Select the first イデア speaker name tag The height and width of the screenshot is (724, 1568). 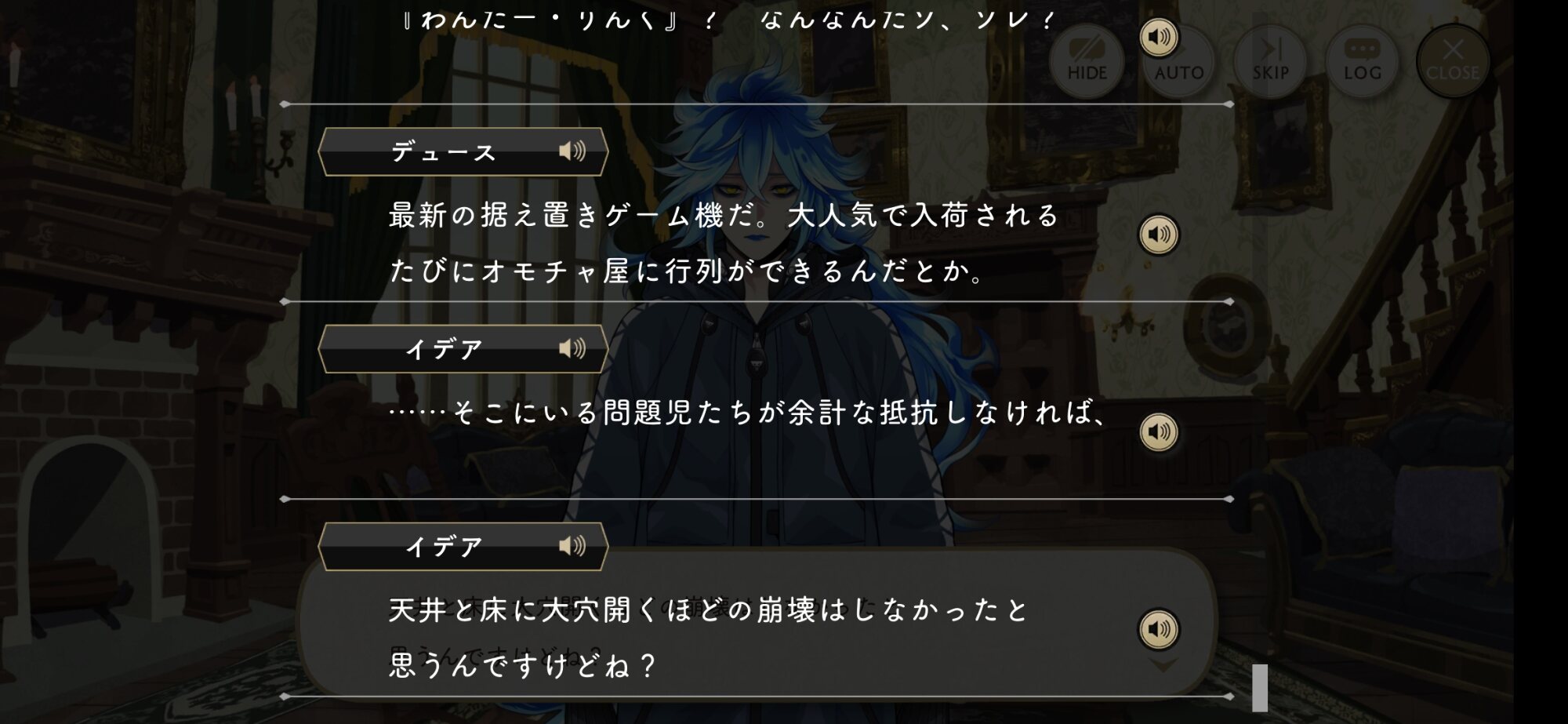coord(463,349)
